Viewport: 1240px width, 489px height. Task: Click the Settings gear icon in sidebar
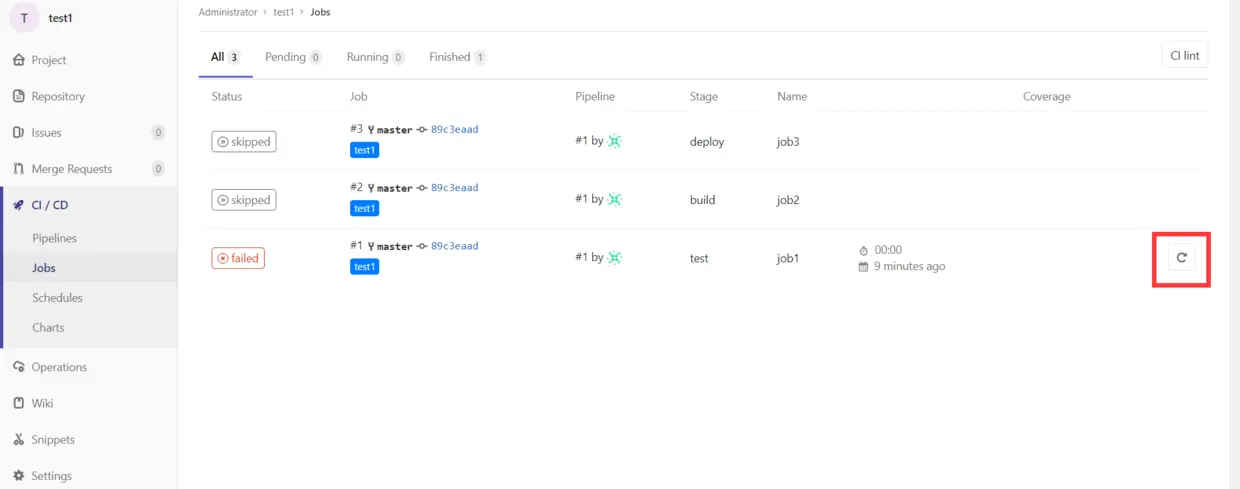18,476
